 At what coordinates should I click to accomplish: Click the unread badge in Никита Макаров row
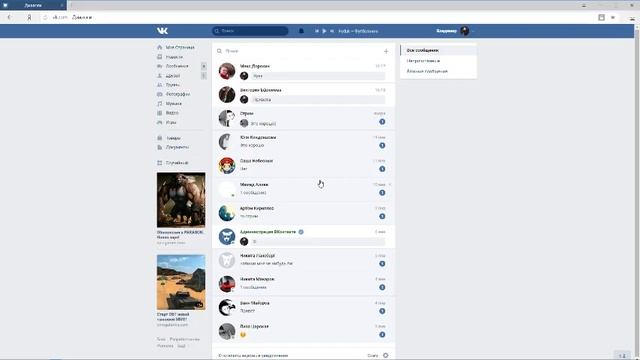pyautogui.click(x=382, y=287)
